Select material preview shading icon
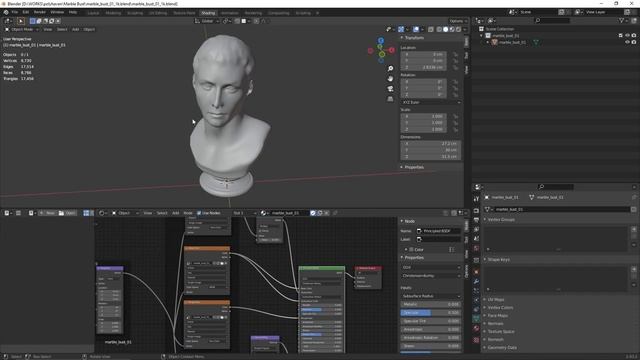This screenshot has width=640, height=360. point(452,29)
